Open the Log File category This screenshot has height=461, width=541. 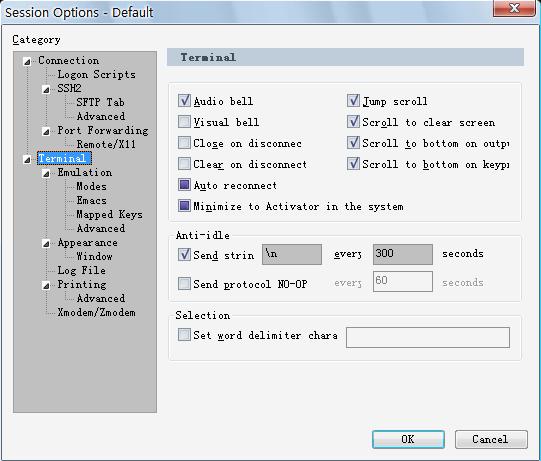[x=81, y=270]
